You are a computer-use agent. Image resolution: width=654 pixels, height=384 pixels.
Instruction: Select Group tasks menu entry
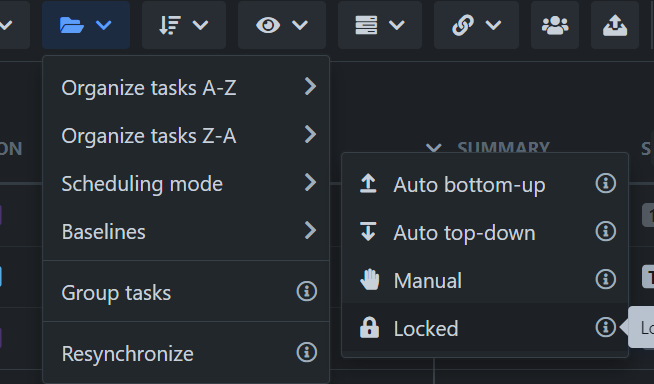[186, 292]
